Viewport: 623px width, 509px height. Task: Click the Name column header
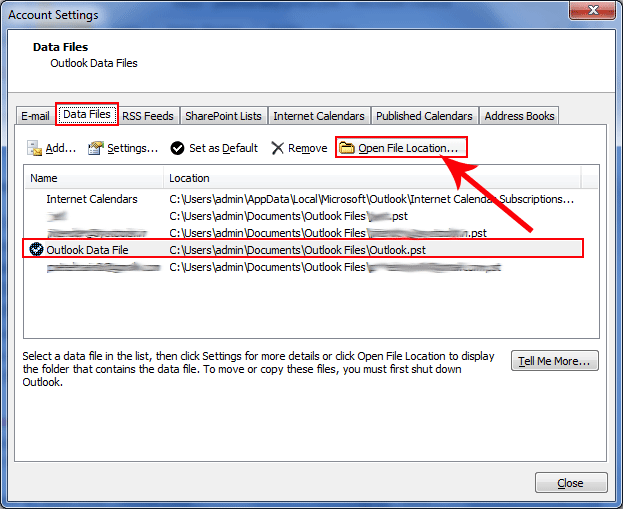(x=93, y=178)
